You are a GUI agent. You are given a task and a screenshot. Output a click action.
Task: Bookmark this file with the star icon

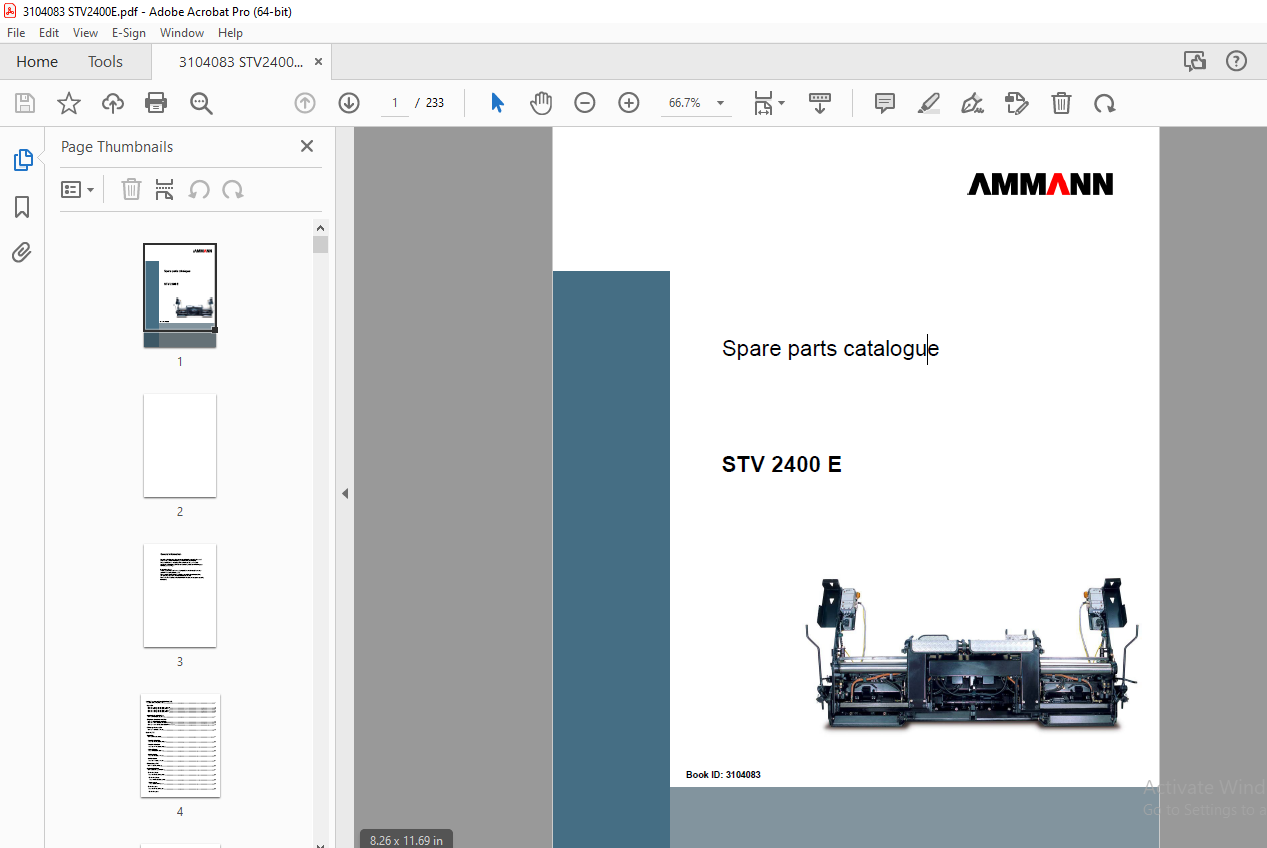68,103
